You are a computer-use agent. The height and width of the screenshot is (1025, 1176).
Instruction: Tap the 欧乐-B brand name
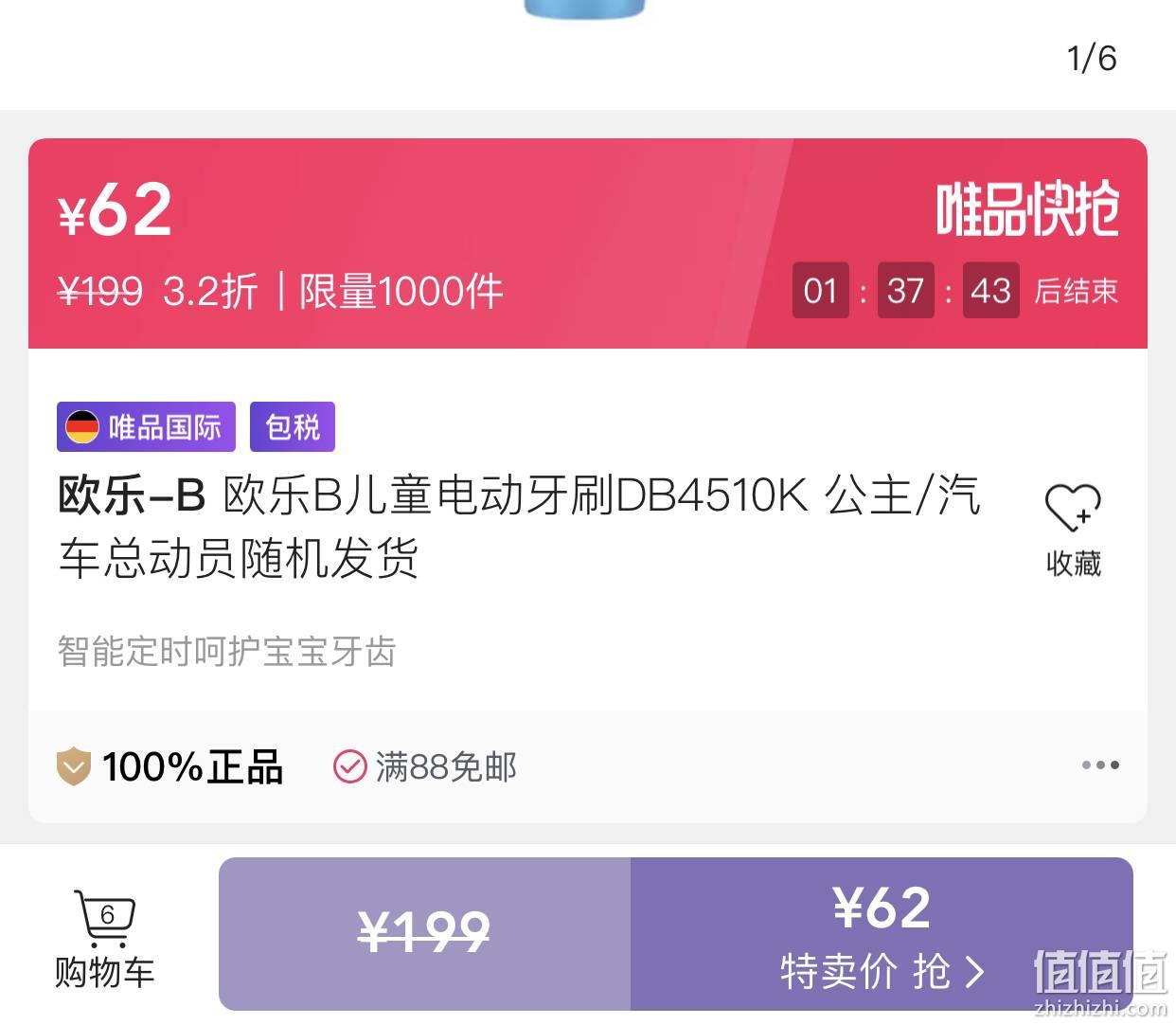pyautogui.click(x=132, y=495)
